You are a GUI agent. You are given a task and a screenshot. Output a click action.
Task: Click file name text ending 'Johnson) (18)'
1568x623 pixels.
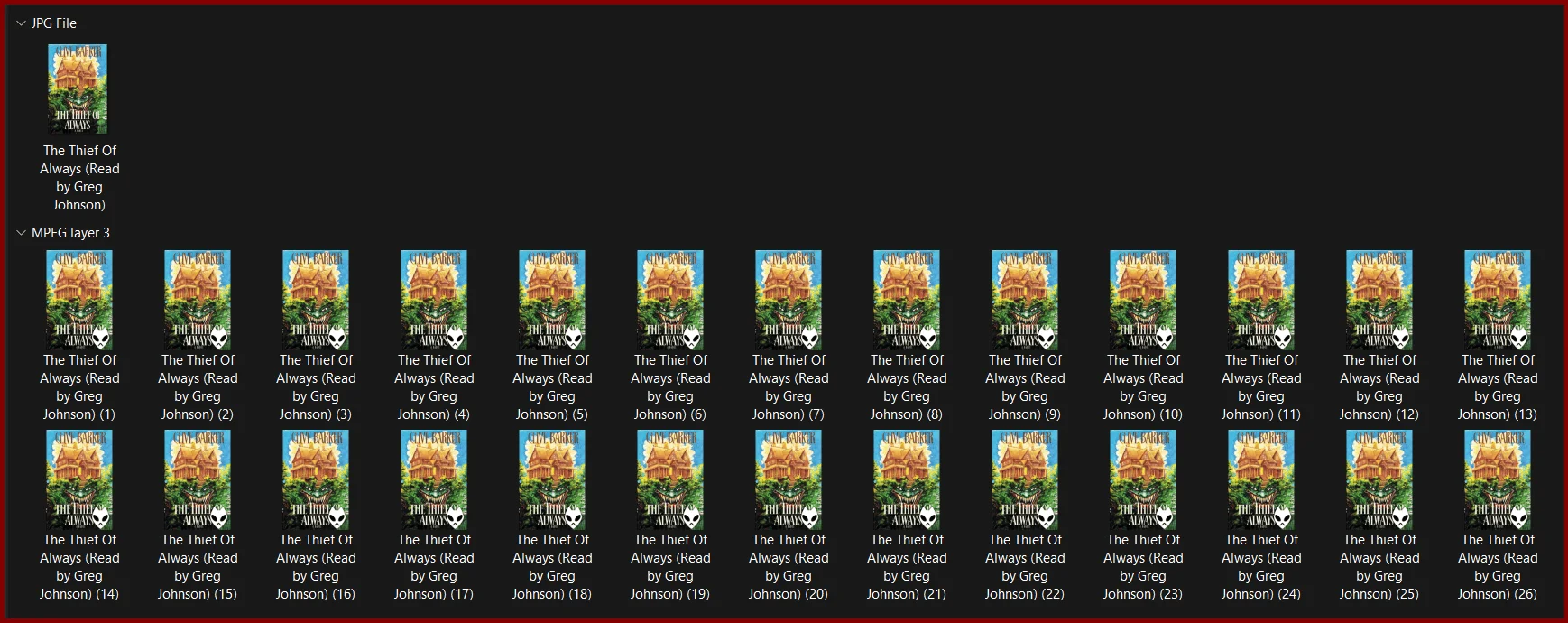point(552,567)
